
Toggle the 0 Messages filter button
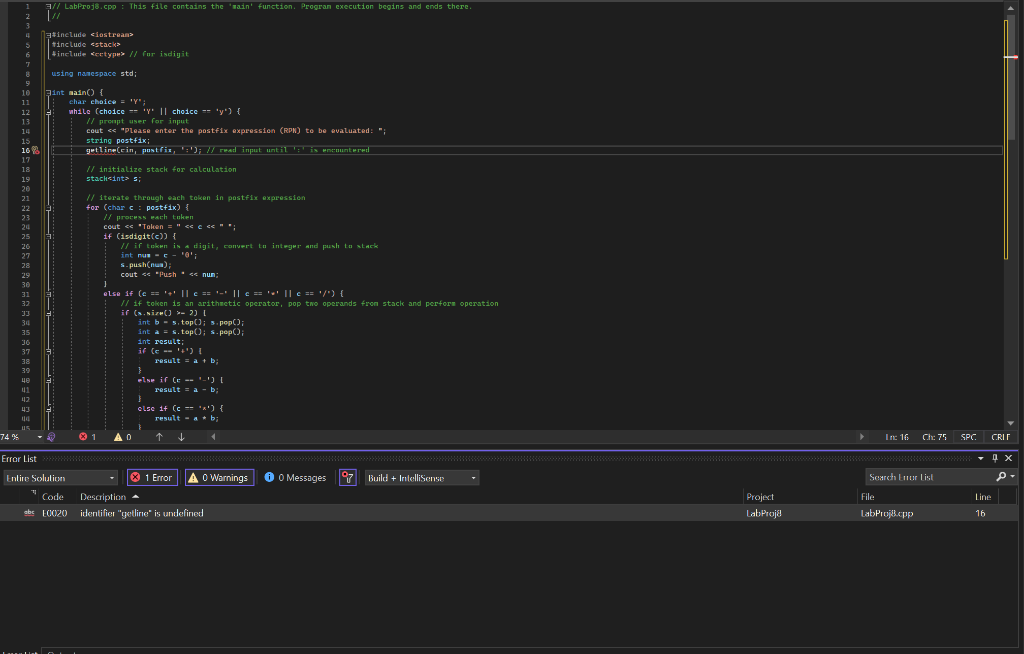pos(294,477)
